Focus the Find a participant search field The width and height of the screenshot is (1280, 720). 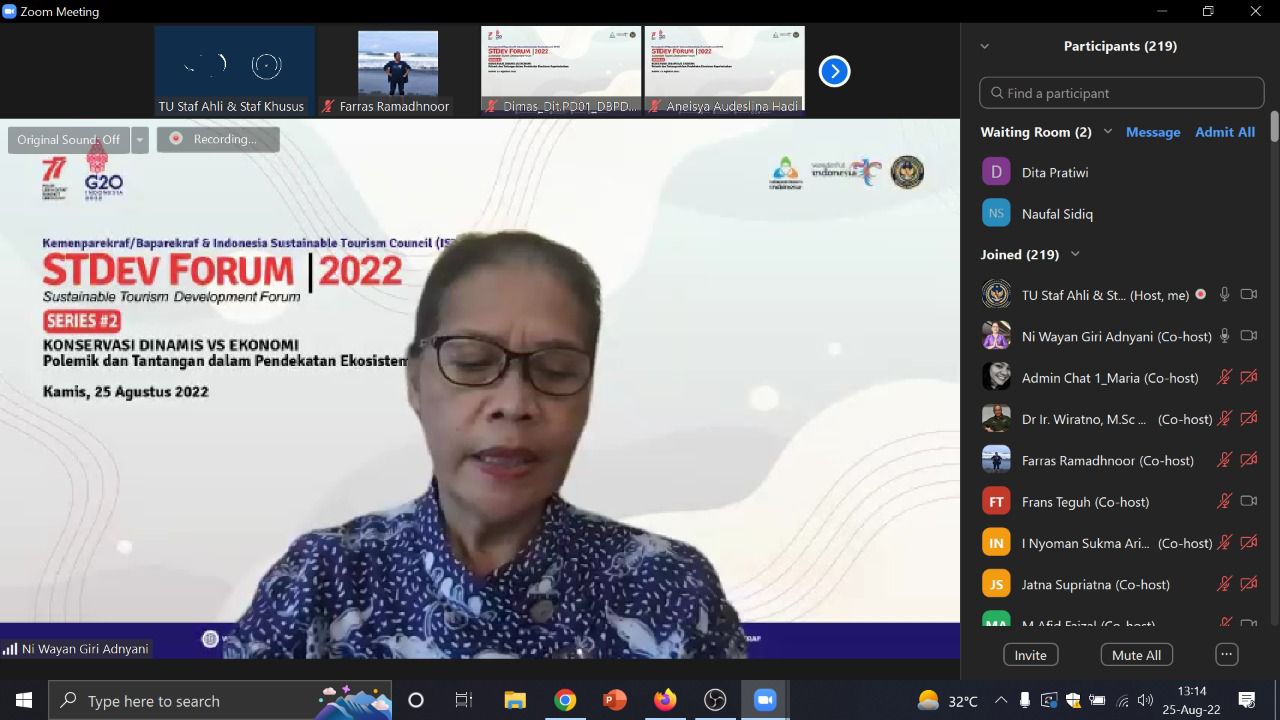tap(1122, 93)
